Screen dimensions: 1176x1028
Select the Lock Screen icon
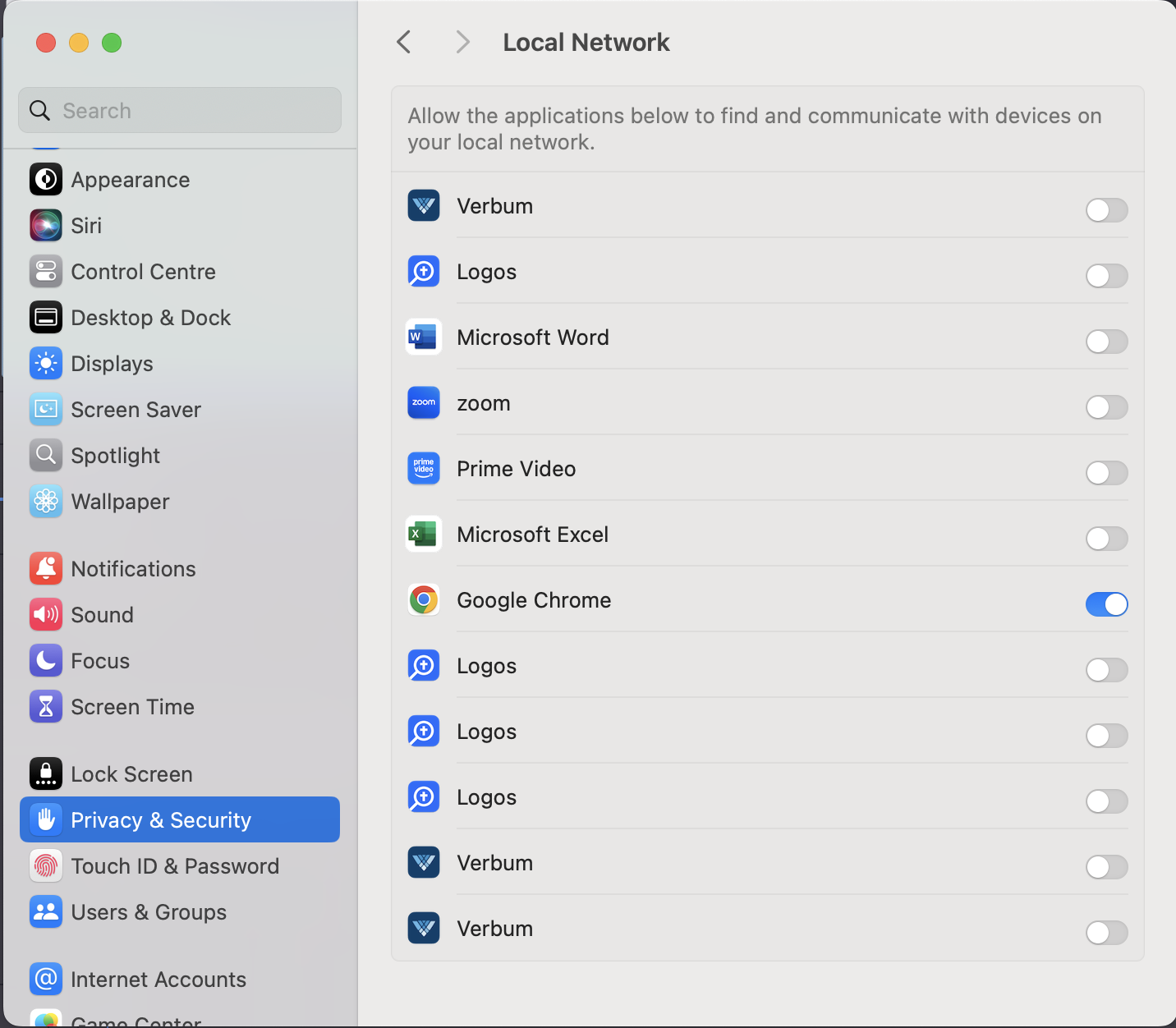pos(46,773)
